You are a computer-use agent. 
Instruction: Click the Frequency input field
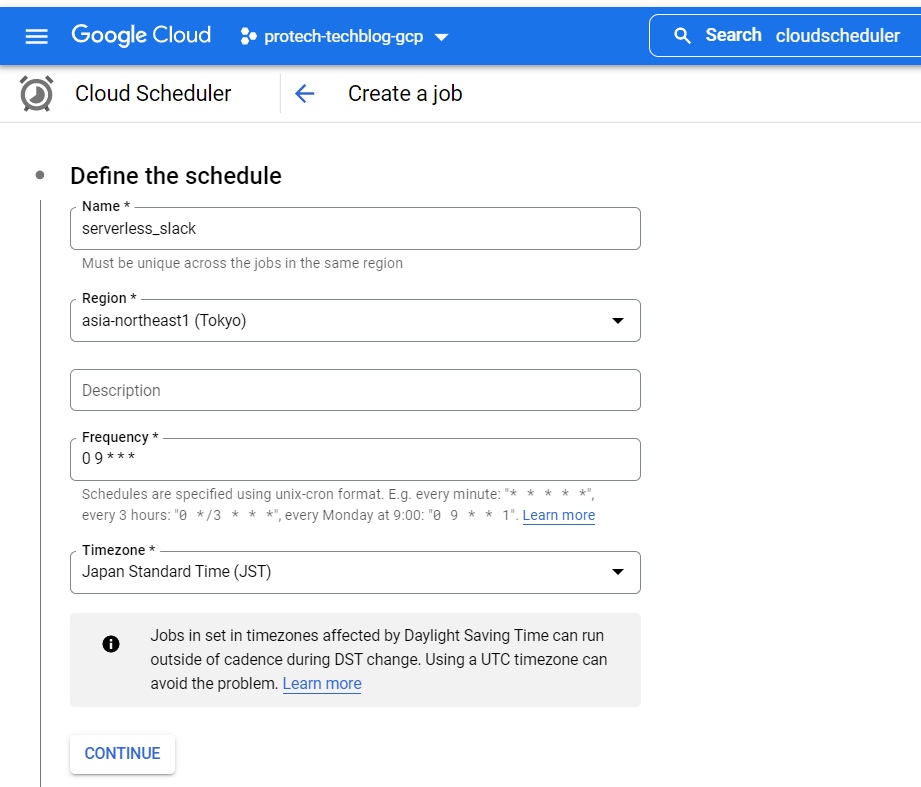click(355, 460)
